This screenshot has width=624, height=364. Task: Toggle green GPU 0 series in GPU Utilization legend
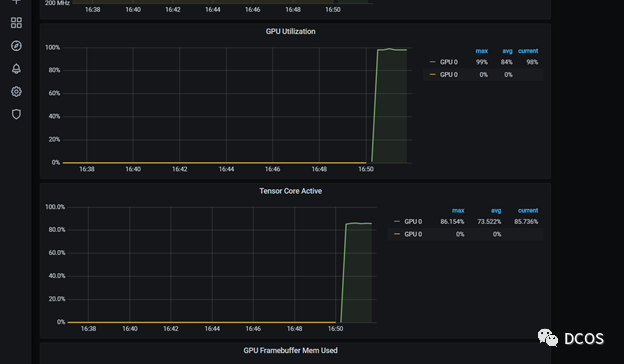click(x=448, y=62)
